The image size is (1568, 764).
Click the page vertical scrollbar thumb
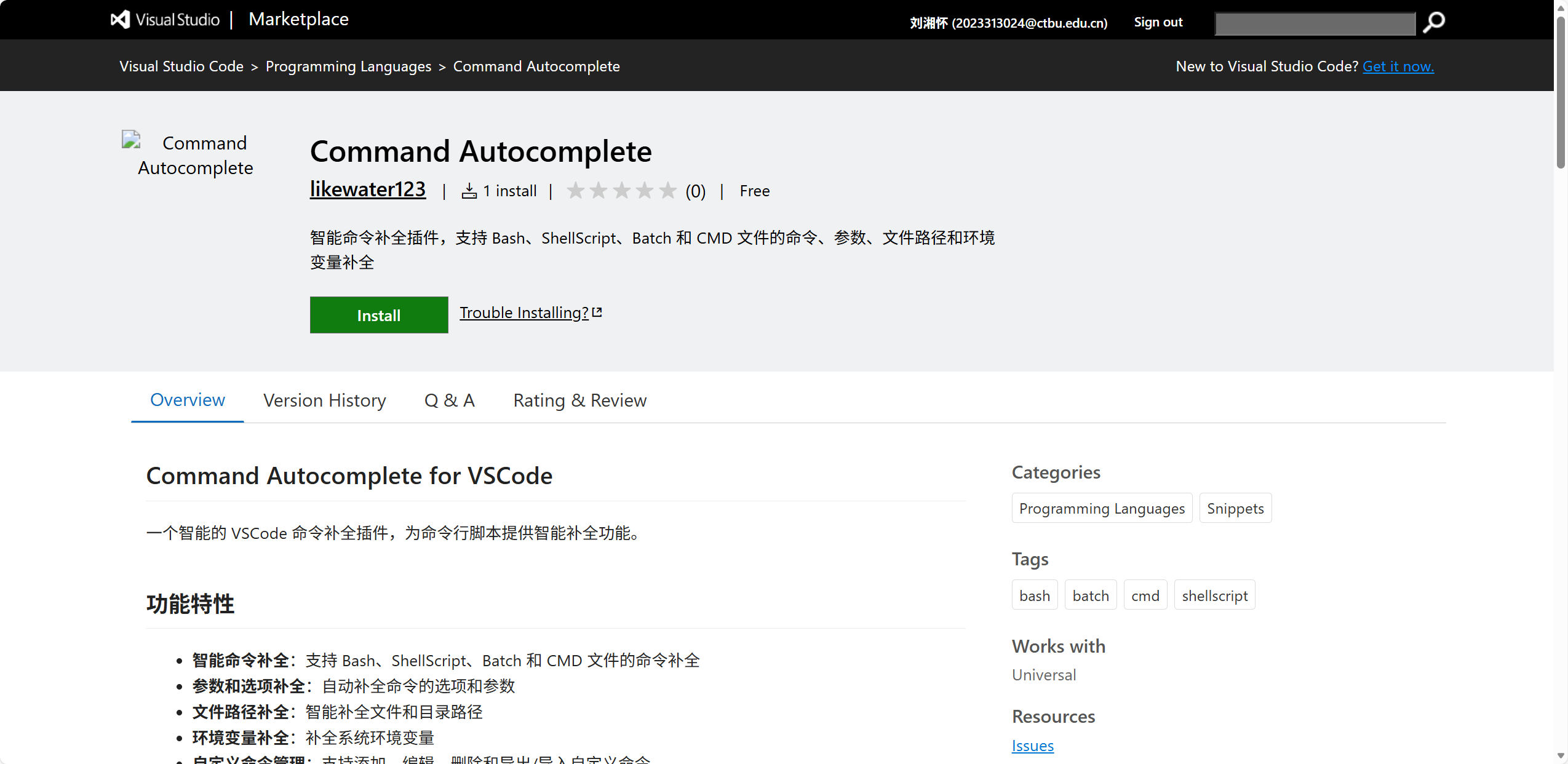pyautogui.click(x=1561, y=92)
